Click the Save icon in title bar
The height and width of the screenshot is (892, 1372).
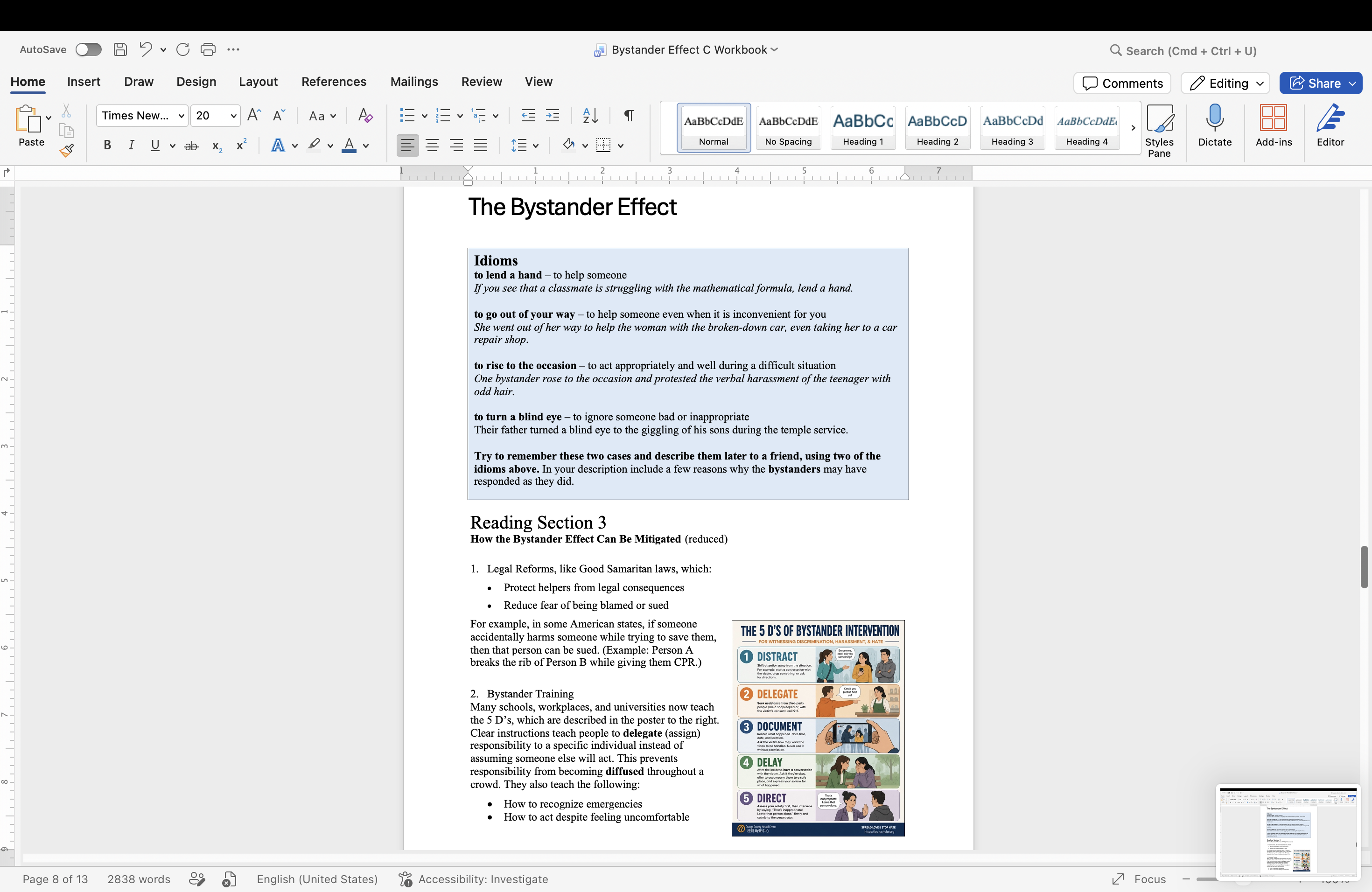(120, 49)
